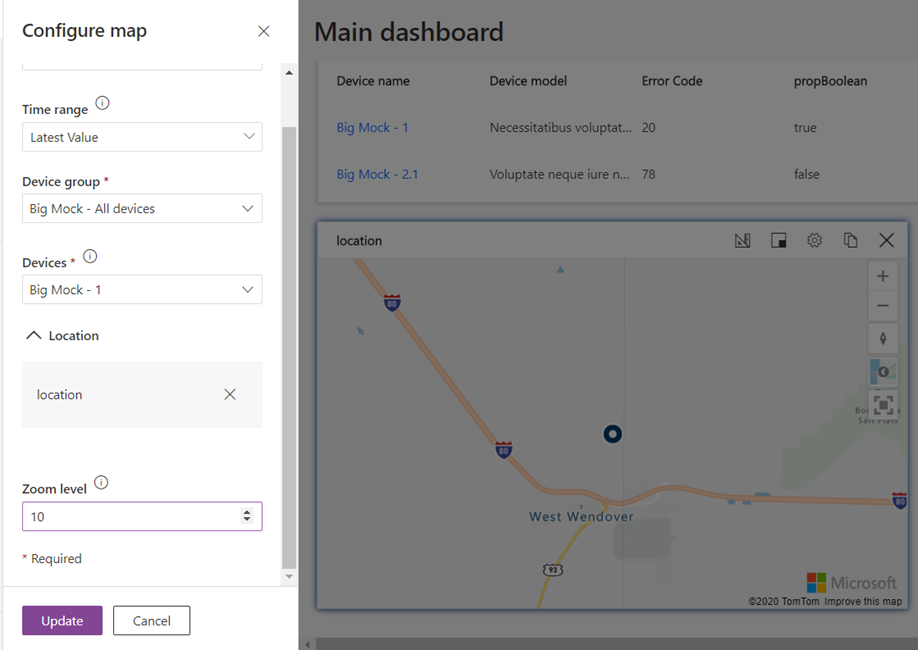Image resolution: width=918 pixels, height=650 pixels.
Task: Click the West Wendover map label
Action: point(581,516)
